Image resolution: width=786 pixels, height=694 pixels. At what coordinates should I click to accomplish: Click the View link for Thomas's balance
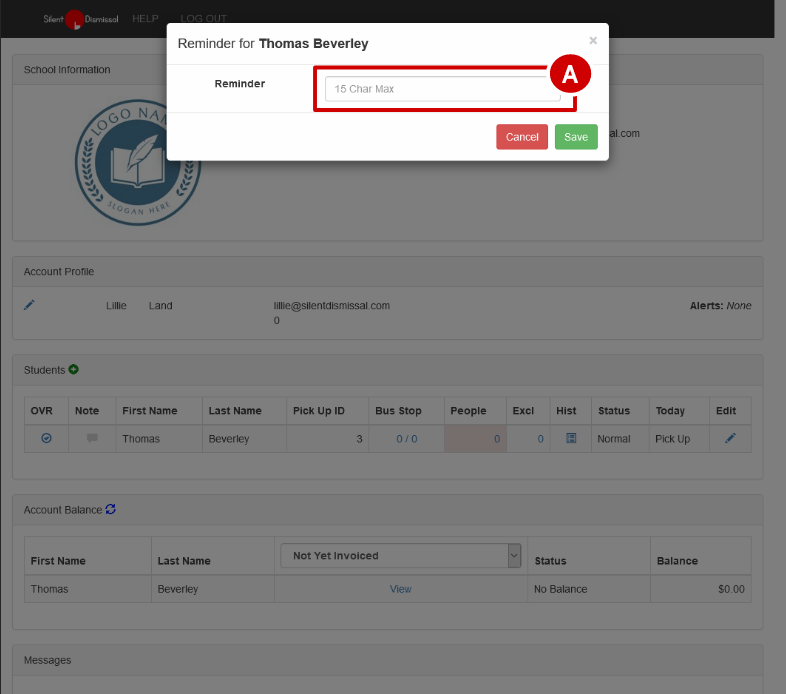click(x=400, y=589)
